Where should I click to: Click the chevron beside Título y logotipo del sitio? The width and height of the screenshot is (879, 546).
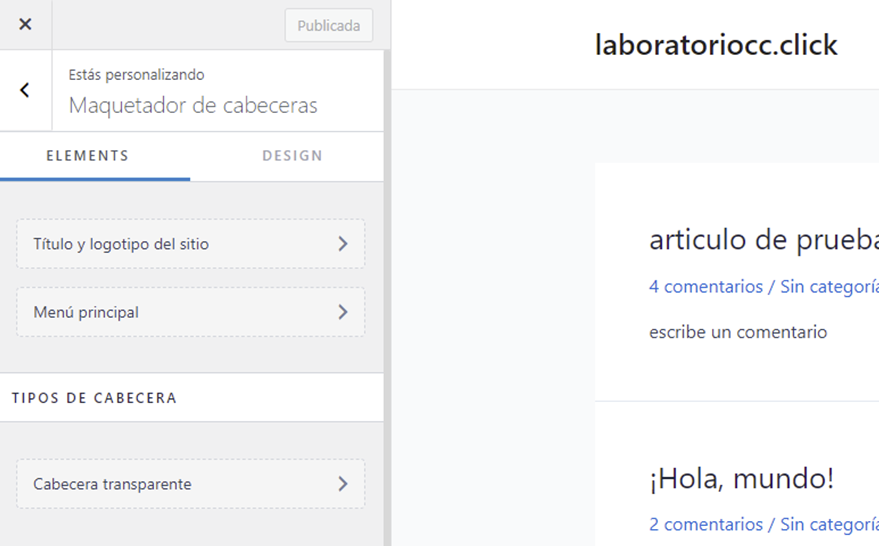tap(343, 244)
